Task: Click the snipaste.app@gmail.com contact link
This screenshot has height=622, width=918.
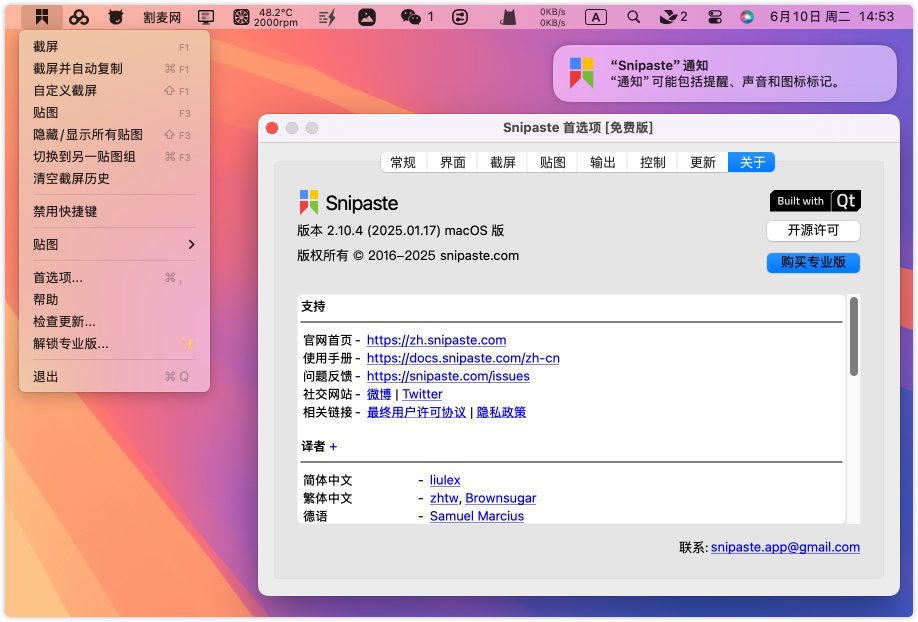Action: click(x=785, y=547)
